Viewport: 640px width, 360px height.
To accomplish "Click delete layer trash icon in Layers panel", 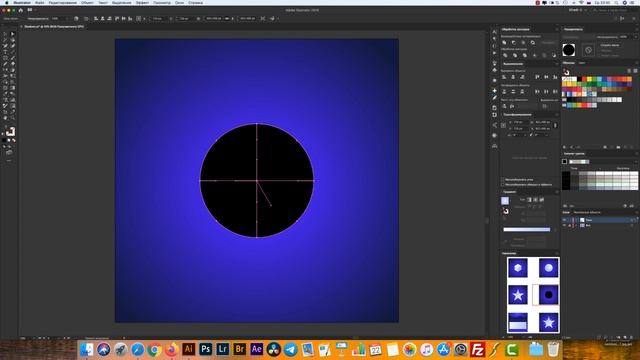I will [x=632, y=338].
